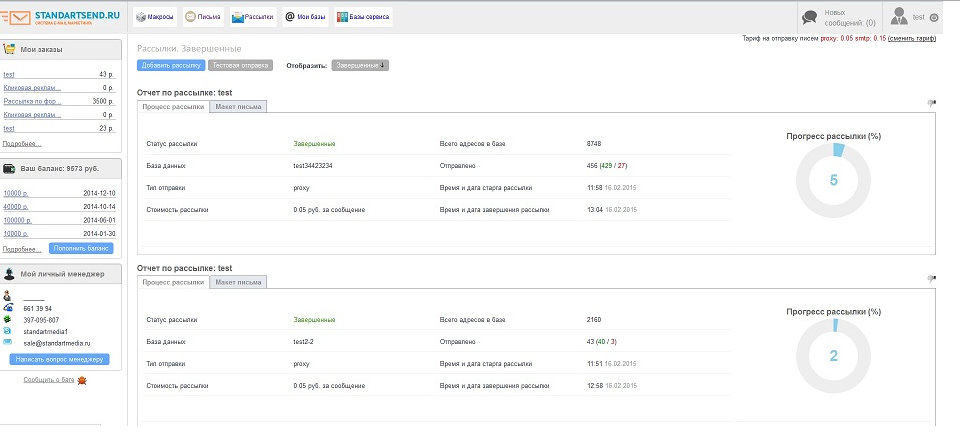960x436 pixels.
Task: Click the user avatar icon next to test
Action: tap(899, 17)
